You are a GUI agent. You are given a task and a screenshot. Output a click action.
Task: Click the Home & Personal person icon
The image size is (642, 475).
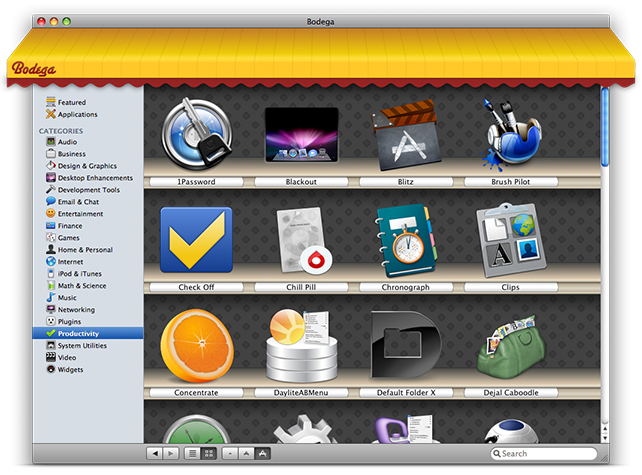click(51, 249)
